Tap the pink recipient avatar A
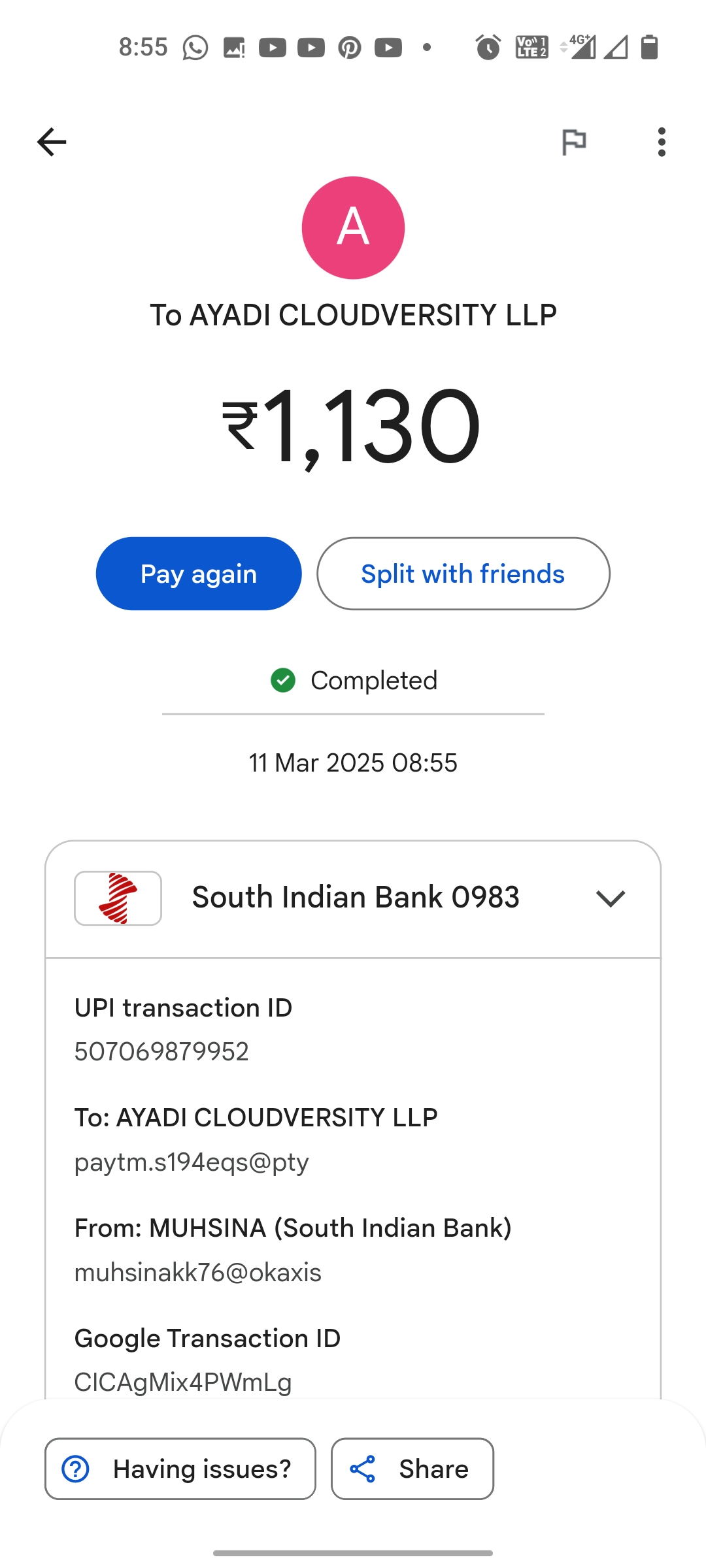This screenshot has width=706, height=1568. [x=353, y=227]
